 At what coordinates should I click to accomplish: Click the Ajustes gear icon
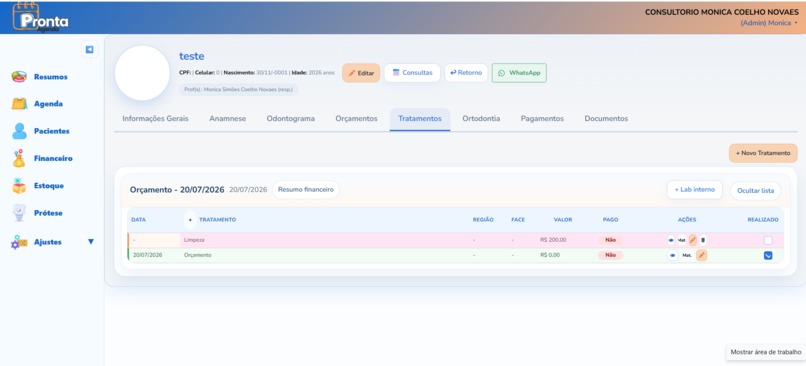coord(19,242)
